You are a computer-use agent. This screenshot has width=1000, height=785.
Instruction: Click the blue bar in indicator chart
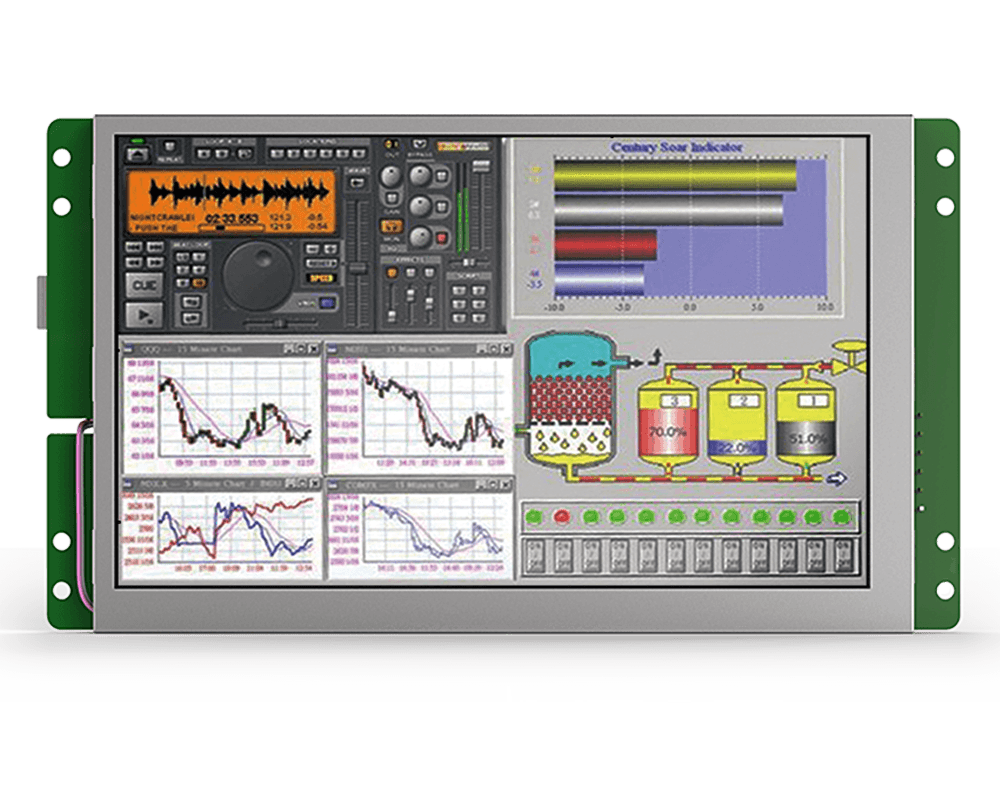click(599, 279)
